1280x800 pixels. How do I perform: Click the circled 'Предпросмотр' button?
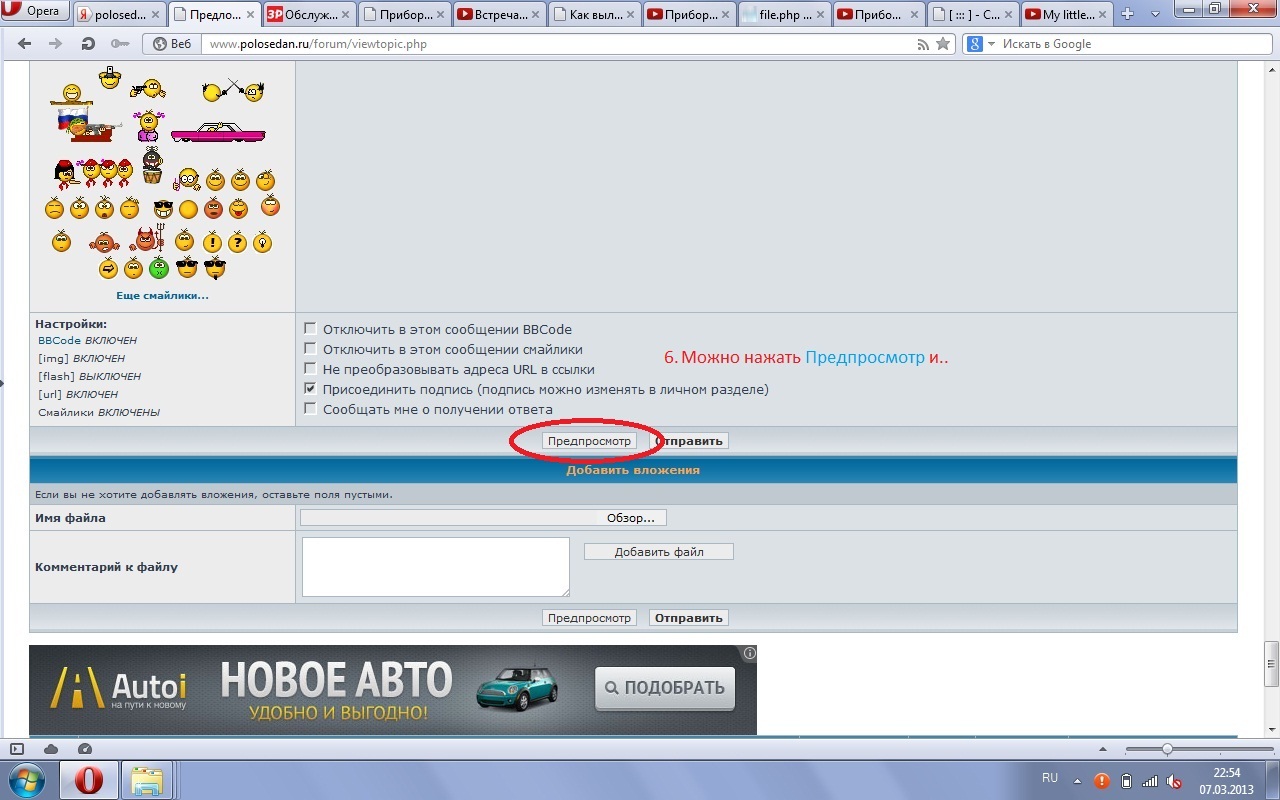589,441
